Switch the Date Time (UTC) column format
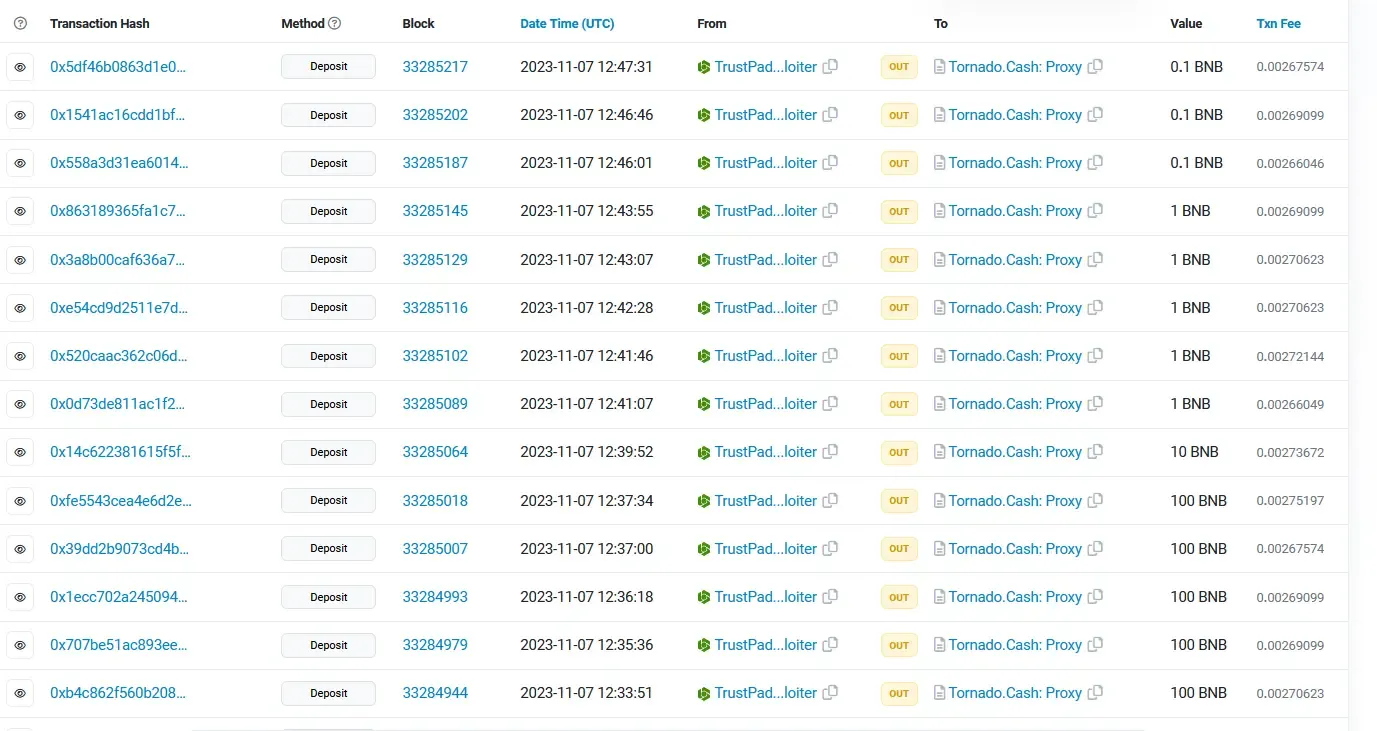This screenshot has width=1377, height=731. point(567,23)
